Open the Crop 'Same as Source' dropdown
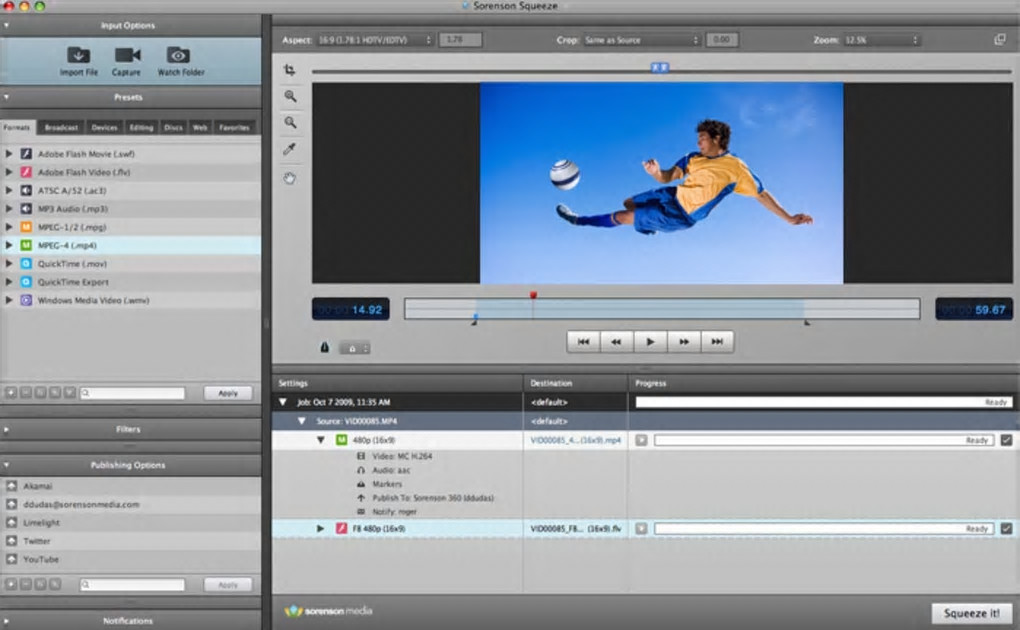 [x=642, y=40]
